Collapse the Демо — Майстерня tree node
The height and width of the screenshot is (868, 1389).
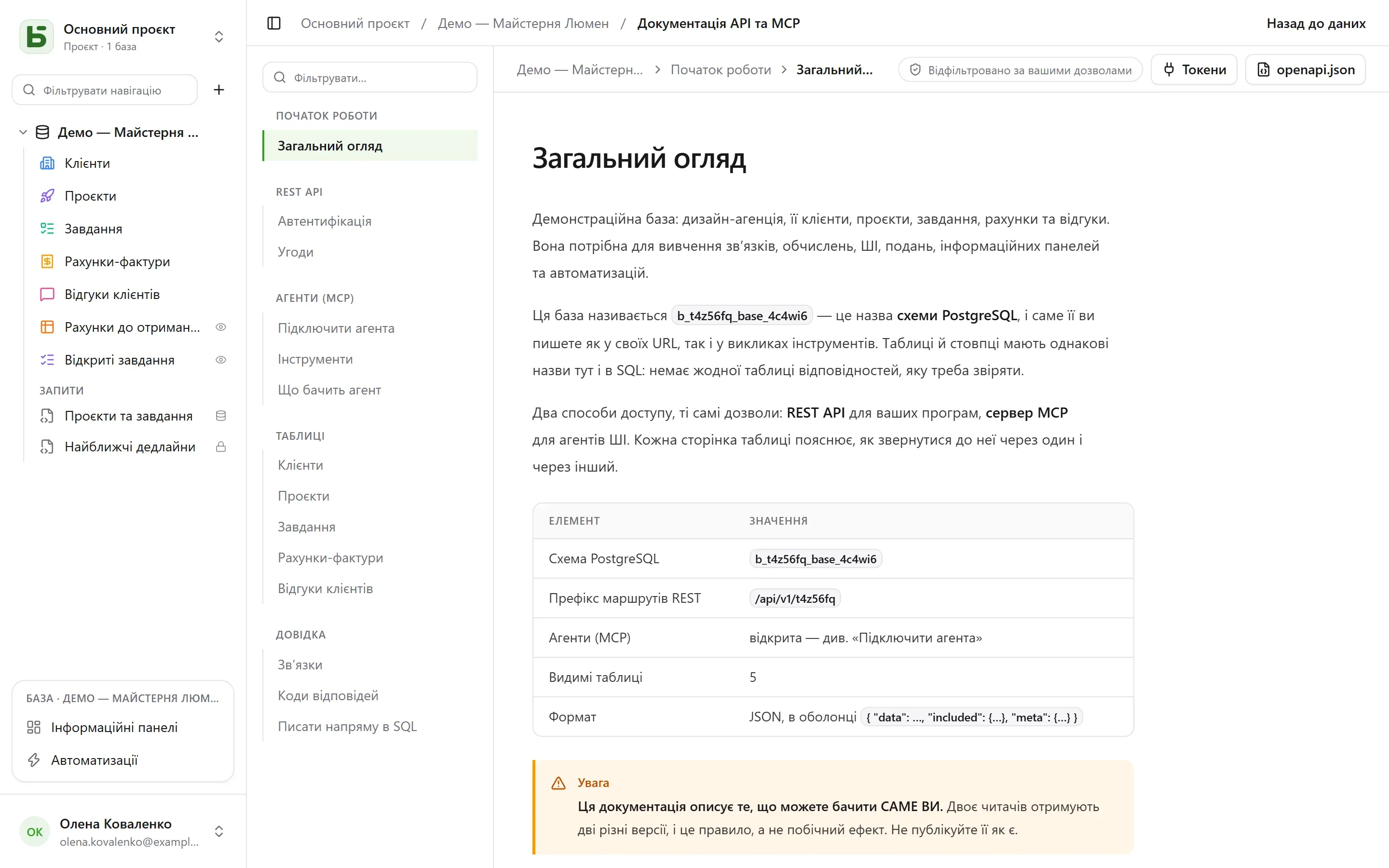click(23, 132)
